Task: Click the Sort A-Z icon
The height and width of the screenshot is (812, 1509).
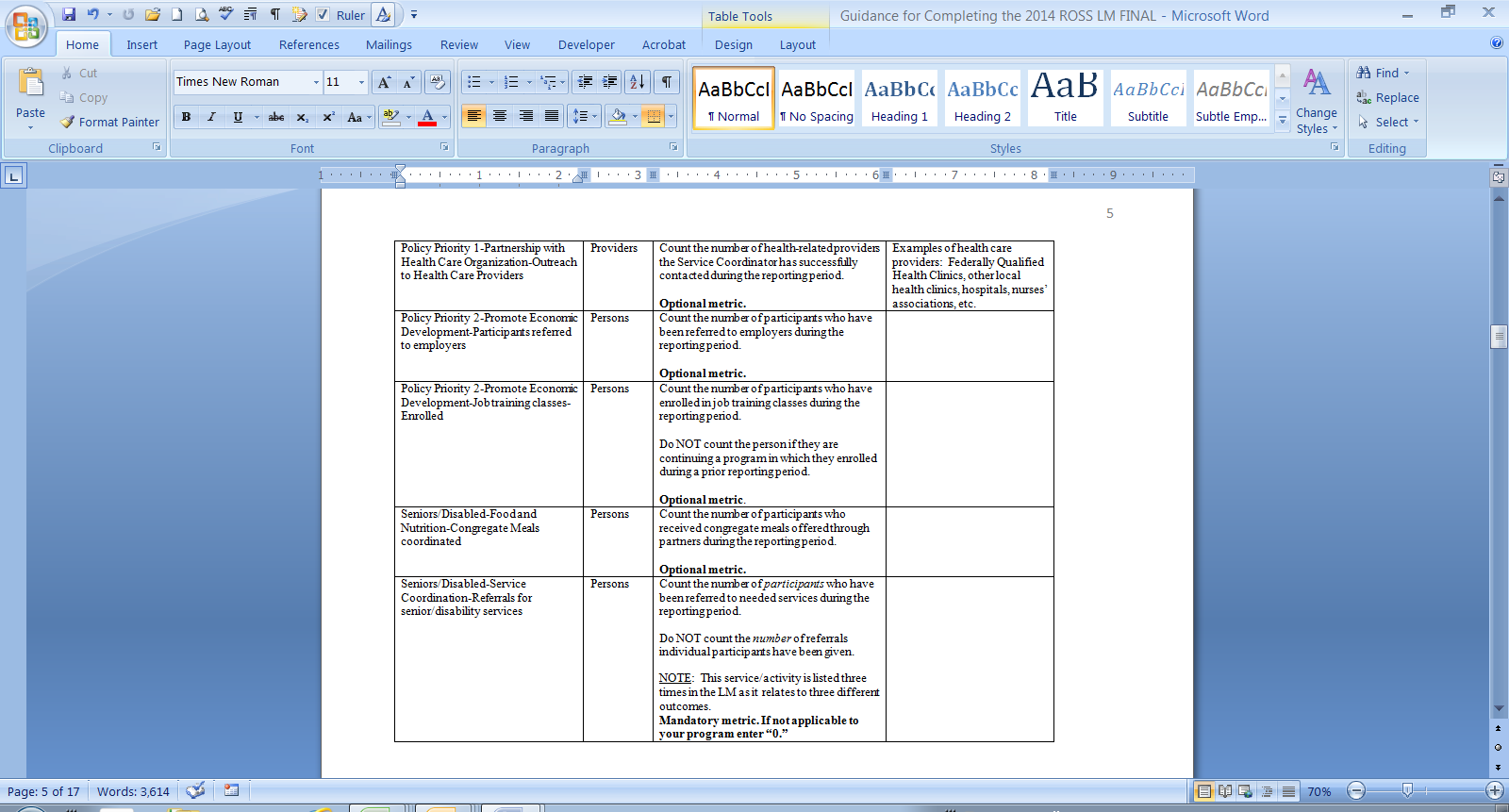Action: pyautogui.click(x=638, y=82)
